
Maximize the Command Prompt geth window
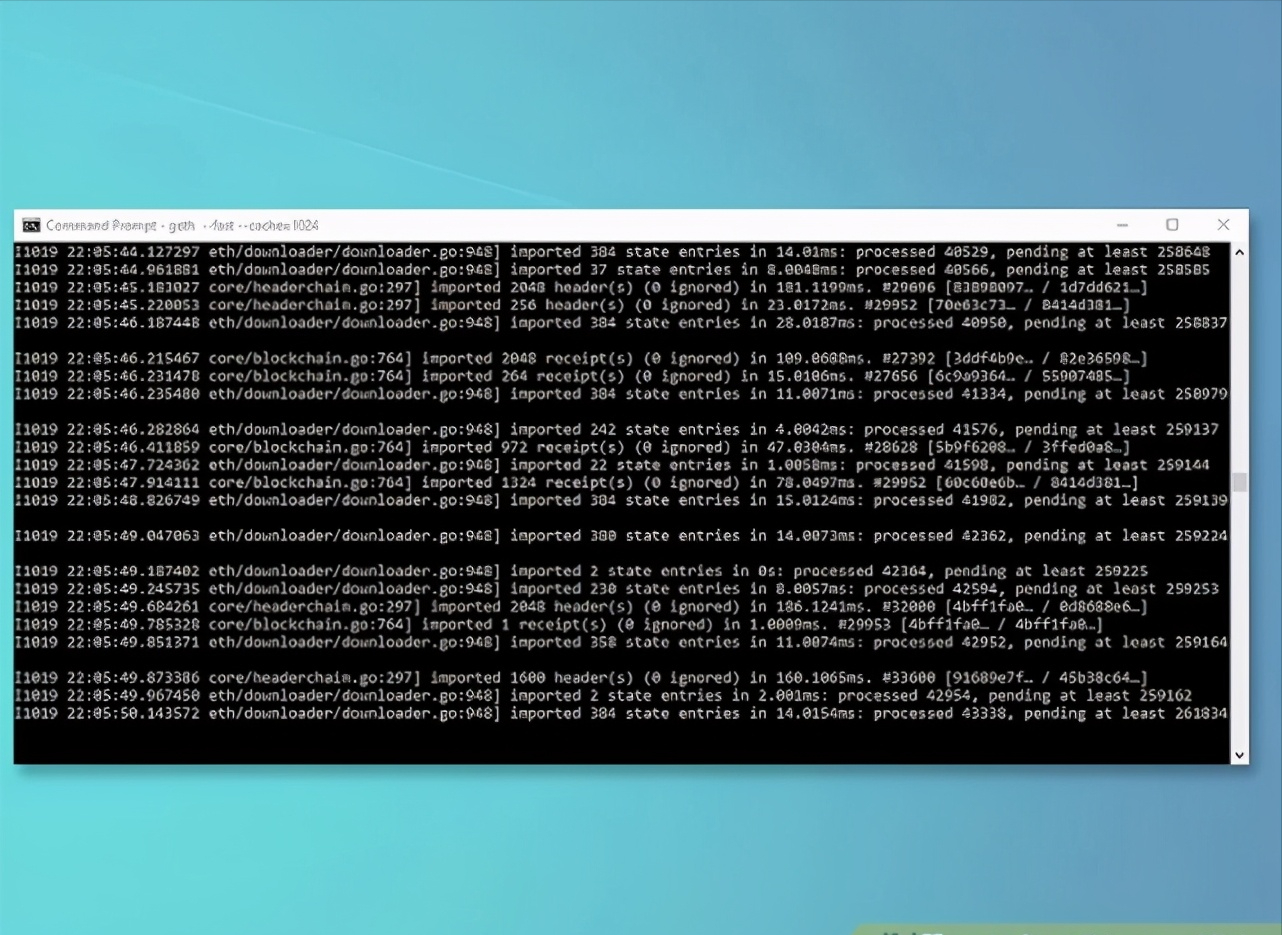[x=1172, y=225]
